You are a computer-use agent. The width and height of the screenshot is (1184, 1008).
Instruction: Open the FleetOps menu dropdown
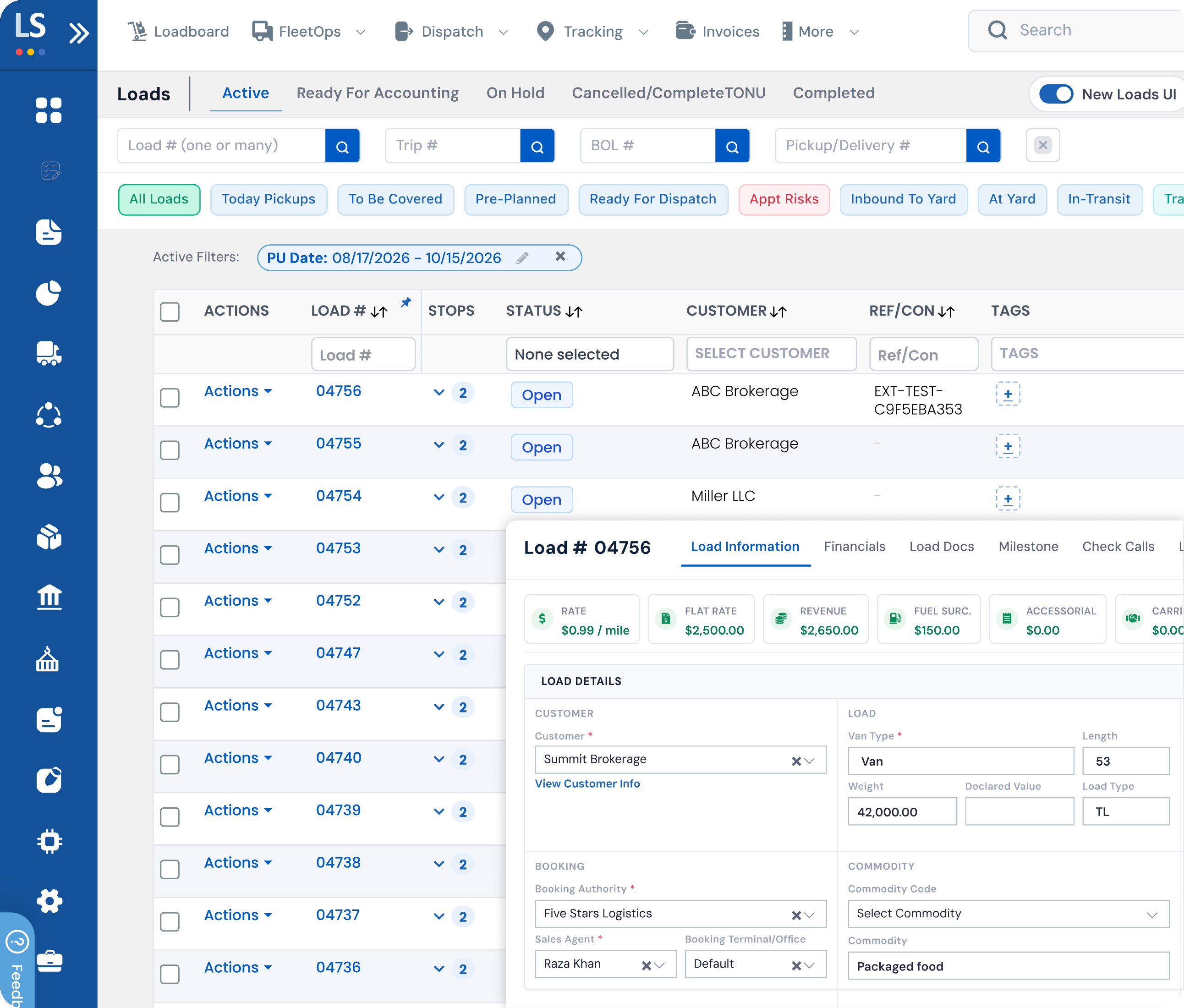tap(309, 32)
